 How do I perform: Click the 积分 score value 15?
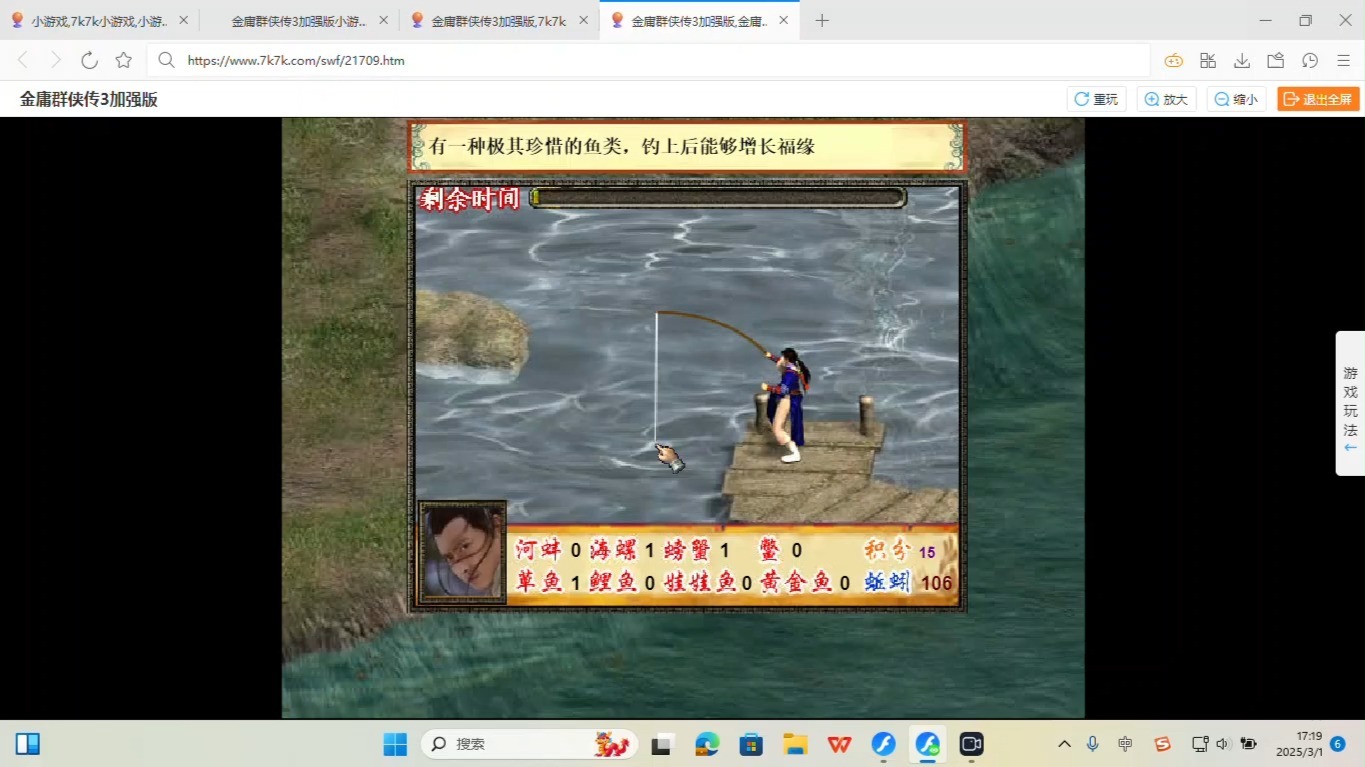tap(927, 552)
